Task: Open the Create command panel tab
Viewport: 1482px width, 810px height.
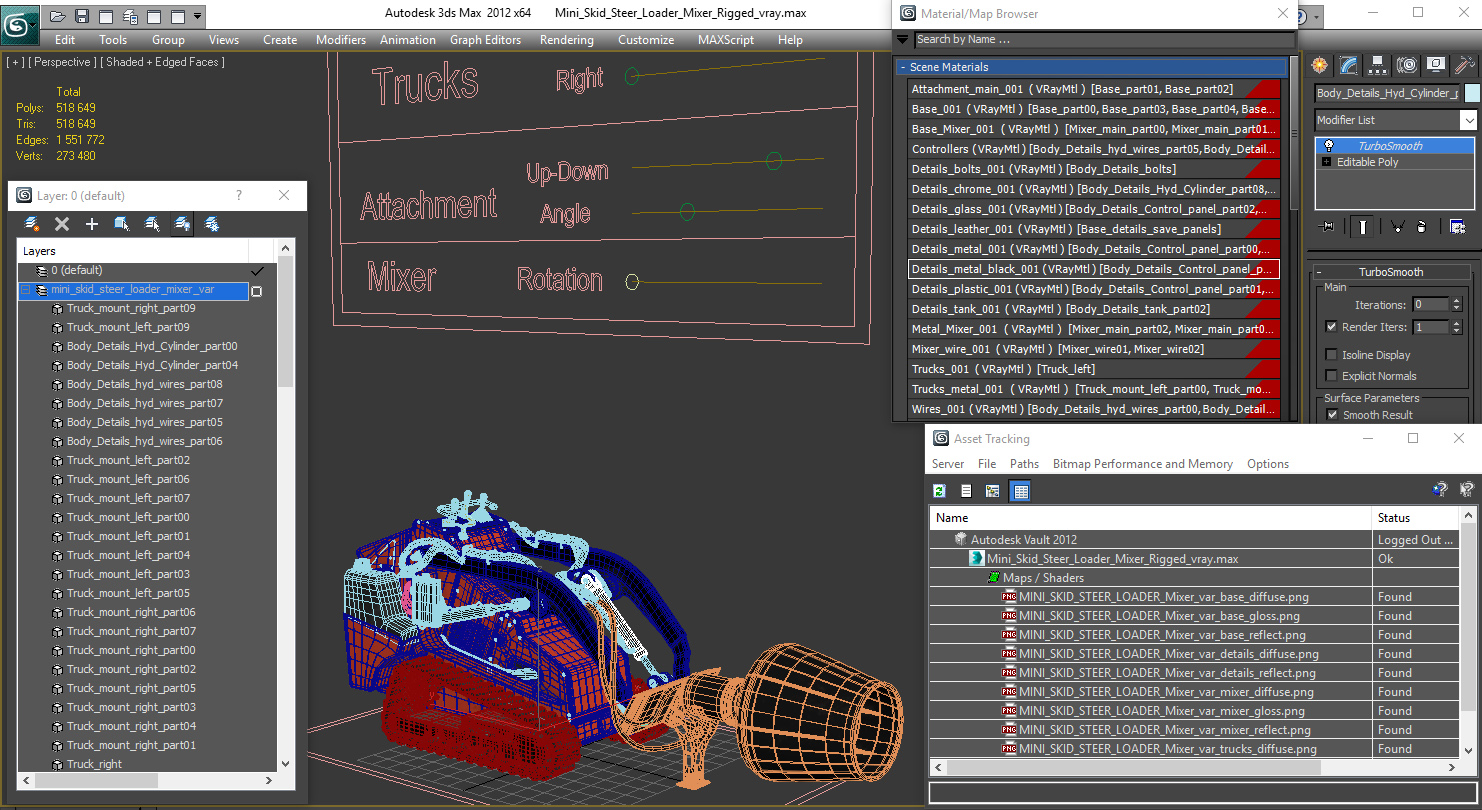Action: click(x=1320, y=65)
